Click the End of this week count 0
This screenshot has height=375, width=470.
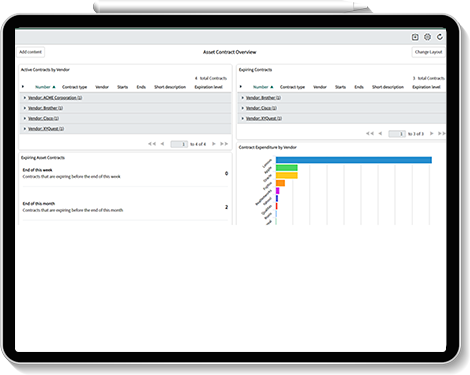coord(226,173)
